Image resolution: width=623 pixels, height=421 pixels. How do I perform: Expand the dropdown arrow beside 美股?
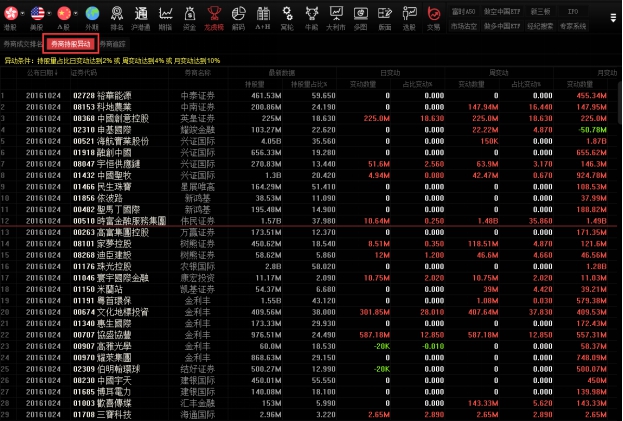(x=51, y=13)
